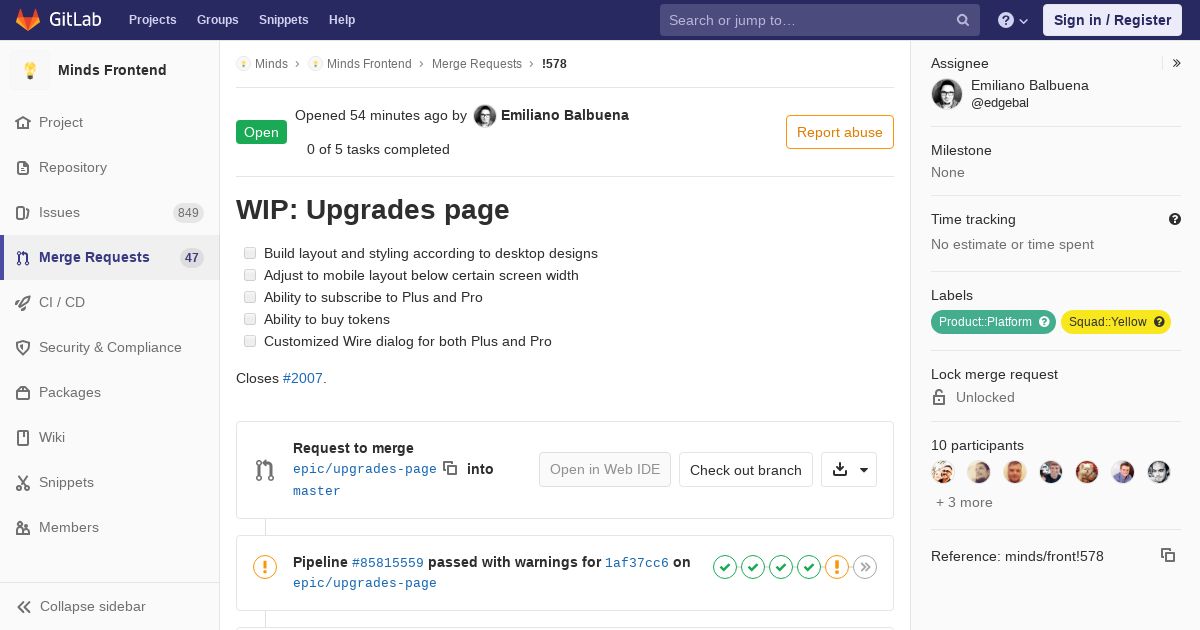Click the Issues sidebar icon
Image resolution: width=1200 pixels, height=630 pixels.
click(23, 212)
